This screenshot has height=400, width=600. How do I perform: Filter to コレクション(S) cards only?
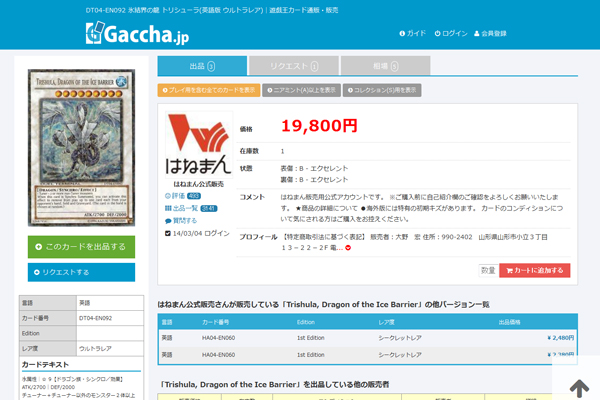(x=381, y=90)
